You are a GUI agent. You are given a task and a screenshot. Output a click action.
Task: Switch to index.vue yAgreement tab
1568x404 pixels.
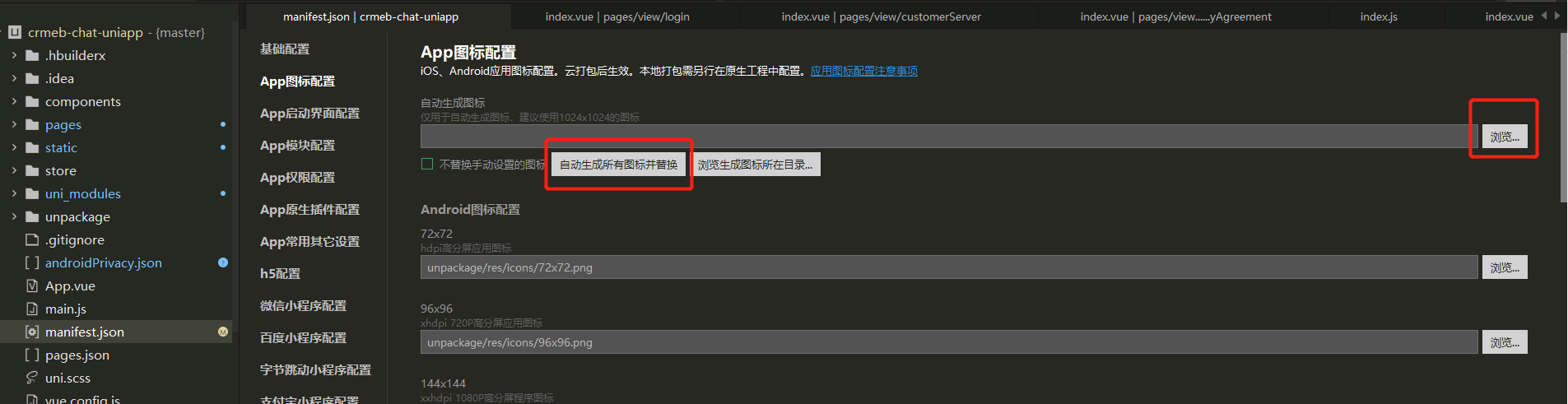(1175, 16)
